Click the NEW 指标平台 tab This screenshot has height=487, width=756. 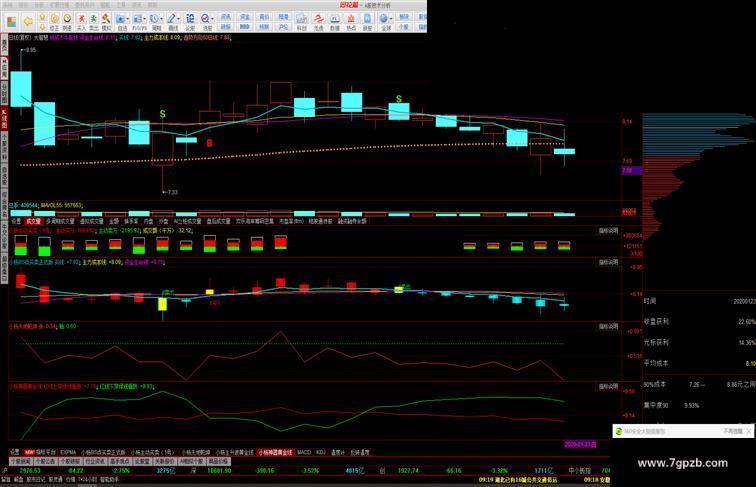pyautogui.click(x=40, y=452)
